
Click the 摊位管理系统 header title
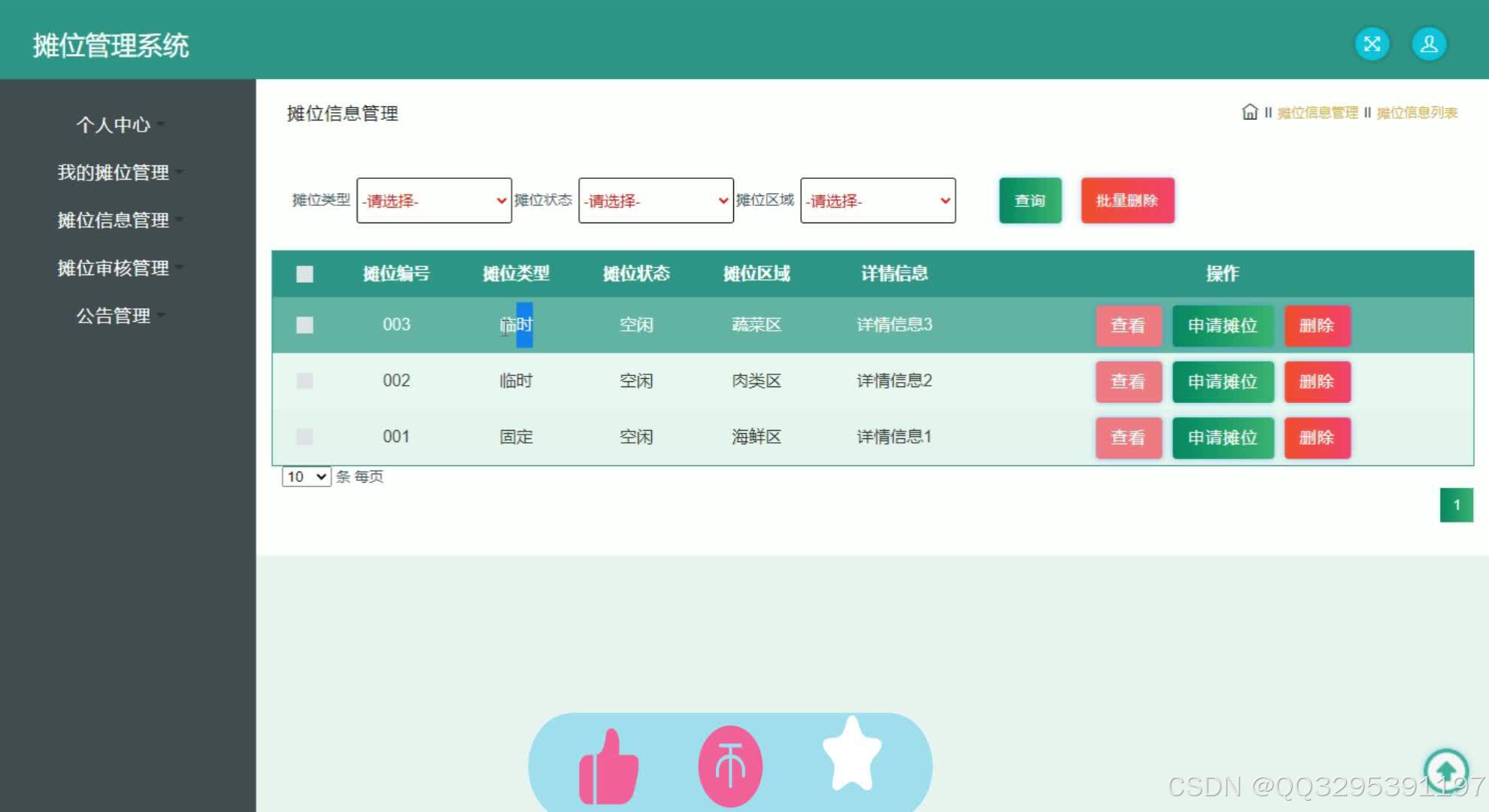pos(111,46)
